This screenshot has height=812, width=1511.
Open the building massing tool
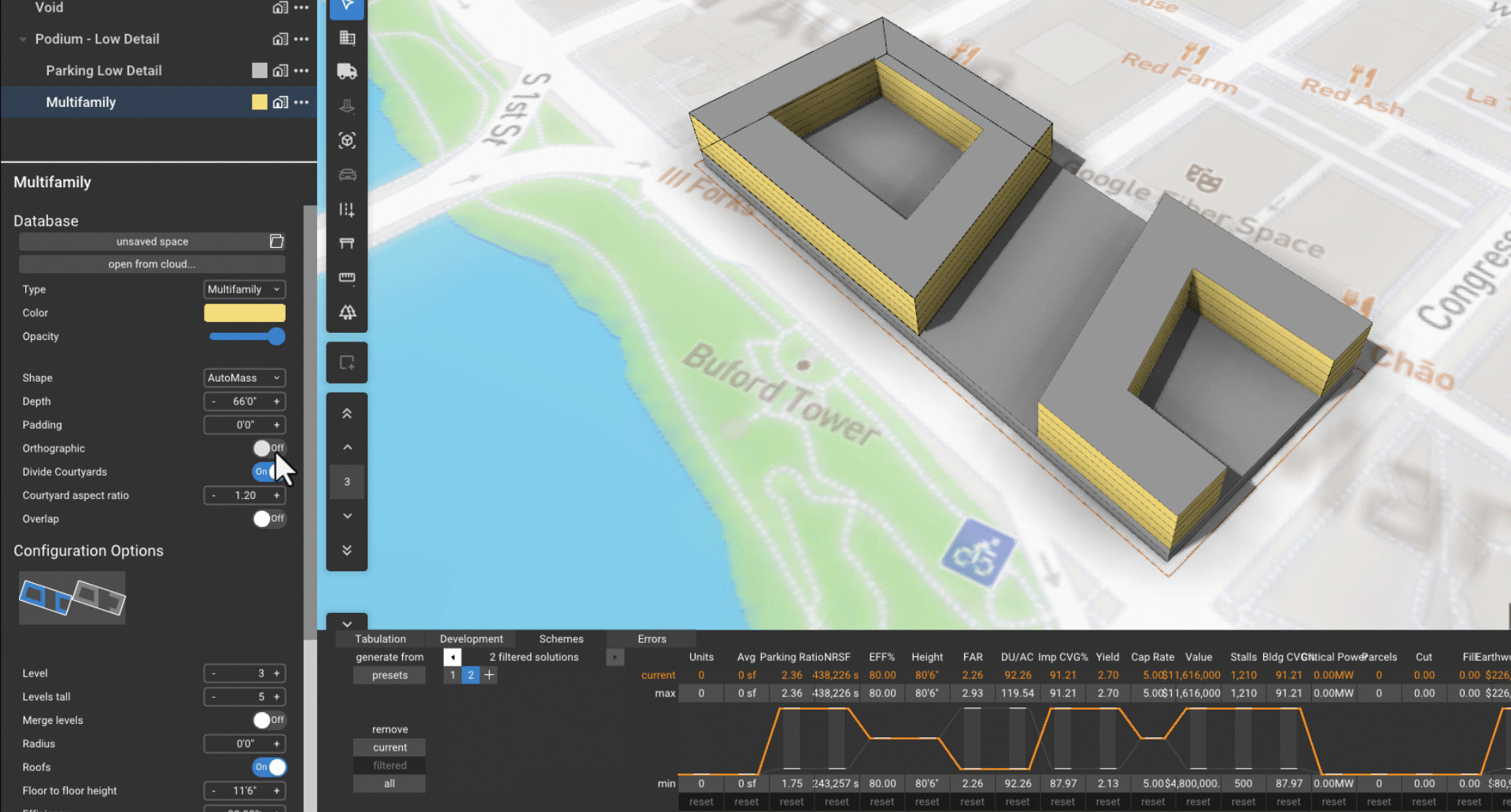[347, 37]
